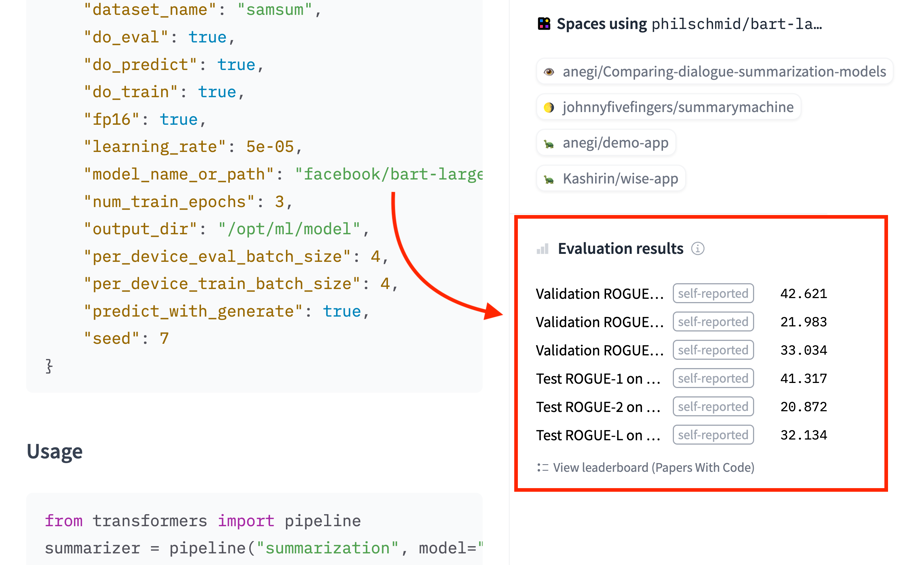
Task: Click the self-reported badge beside 42.621
Action: tap(713, 294)
